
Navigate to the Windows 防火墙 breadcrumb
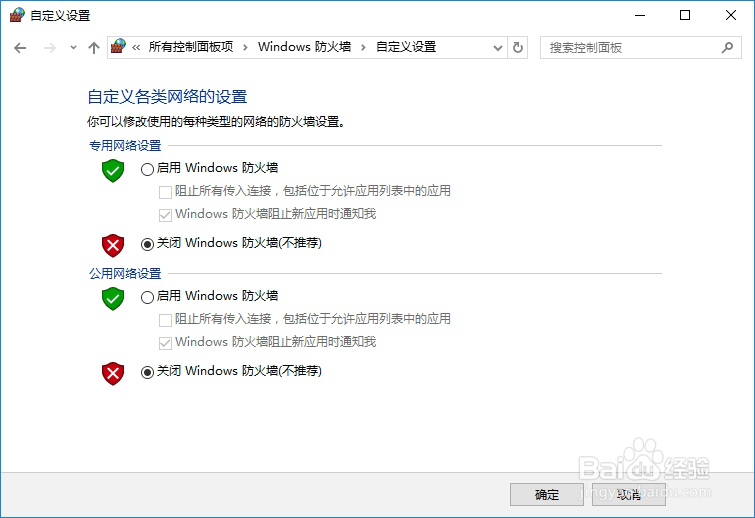[x=304, y=47]
